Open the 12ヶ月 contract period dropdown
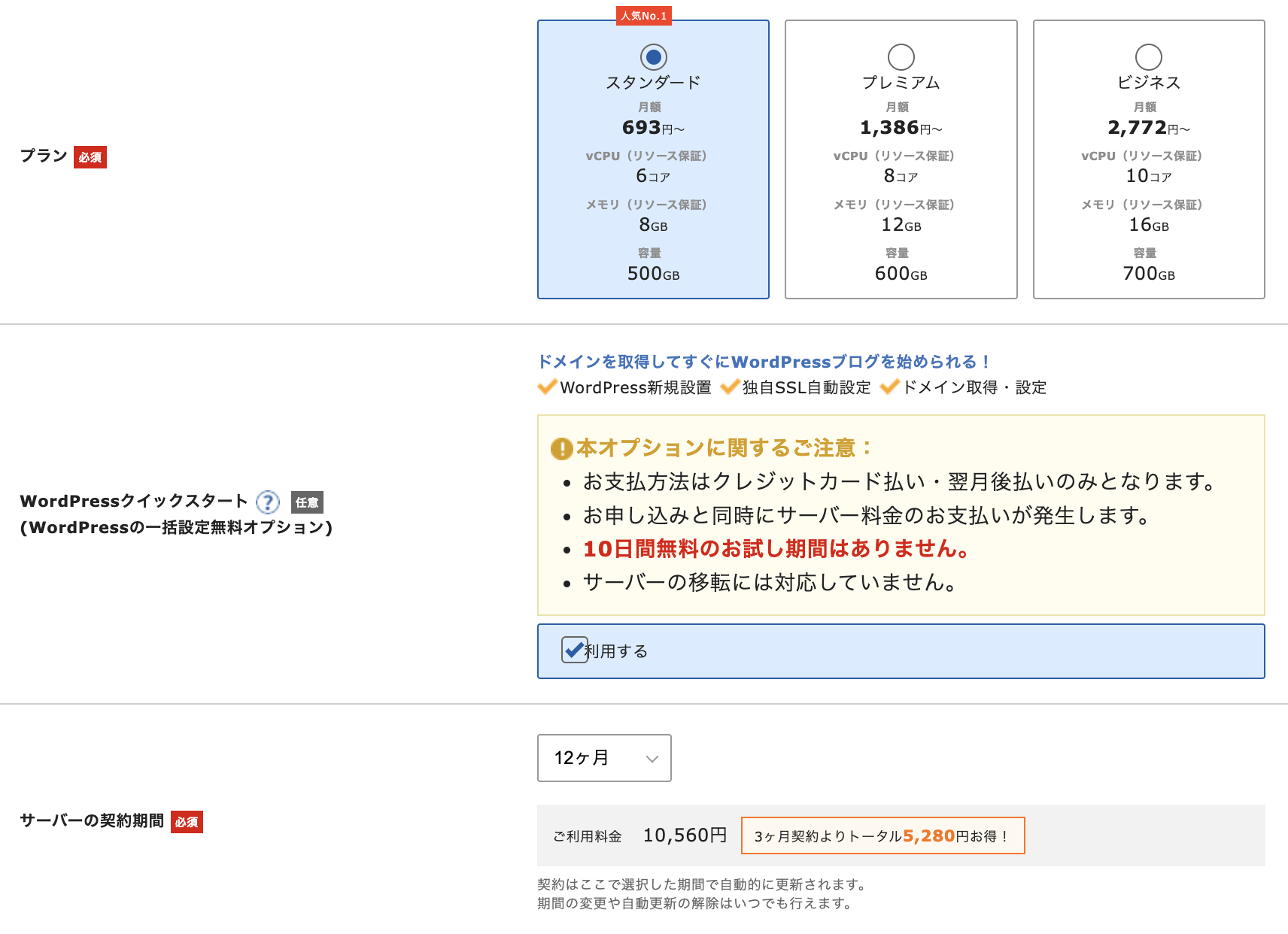This screenshot has width=1288, height=934. [604, 758]
